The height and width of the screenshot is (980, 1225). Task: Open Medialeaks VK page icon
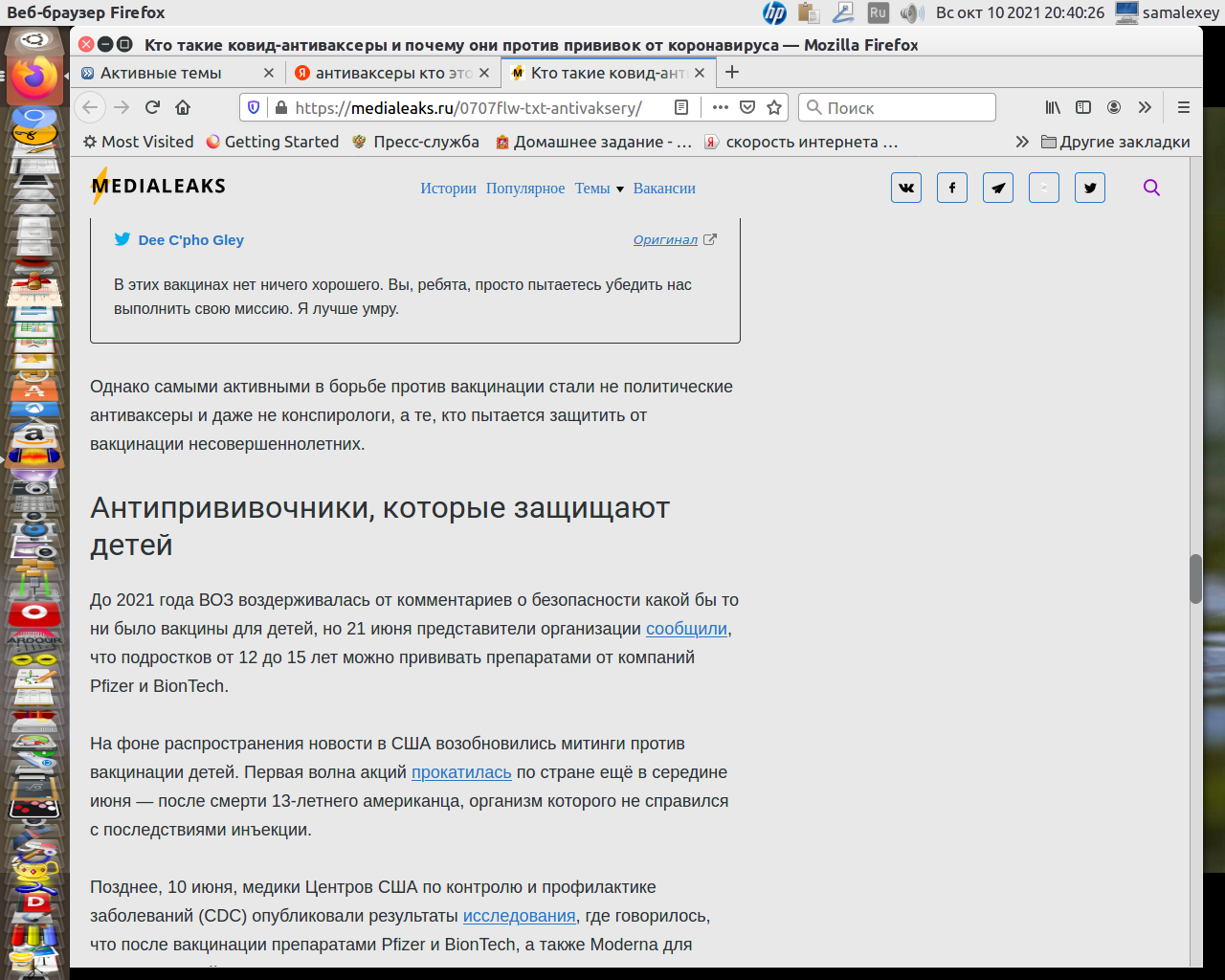(906, 188)
